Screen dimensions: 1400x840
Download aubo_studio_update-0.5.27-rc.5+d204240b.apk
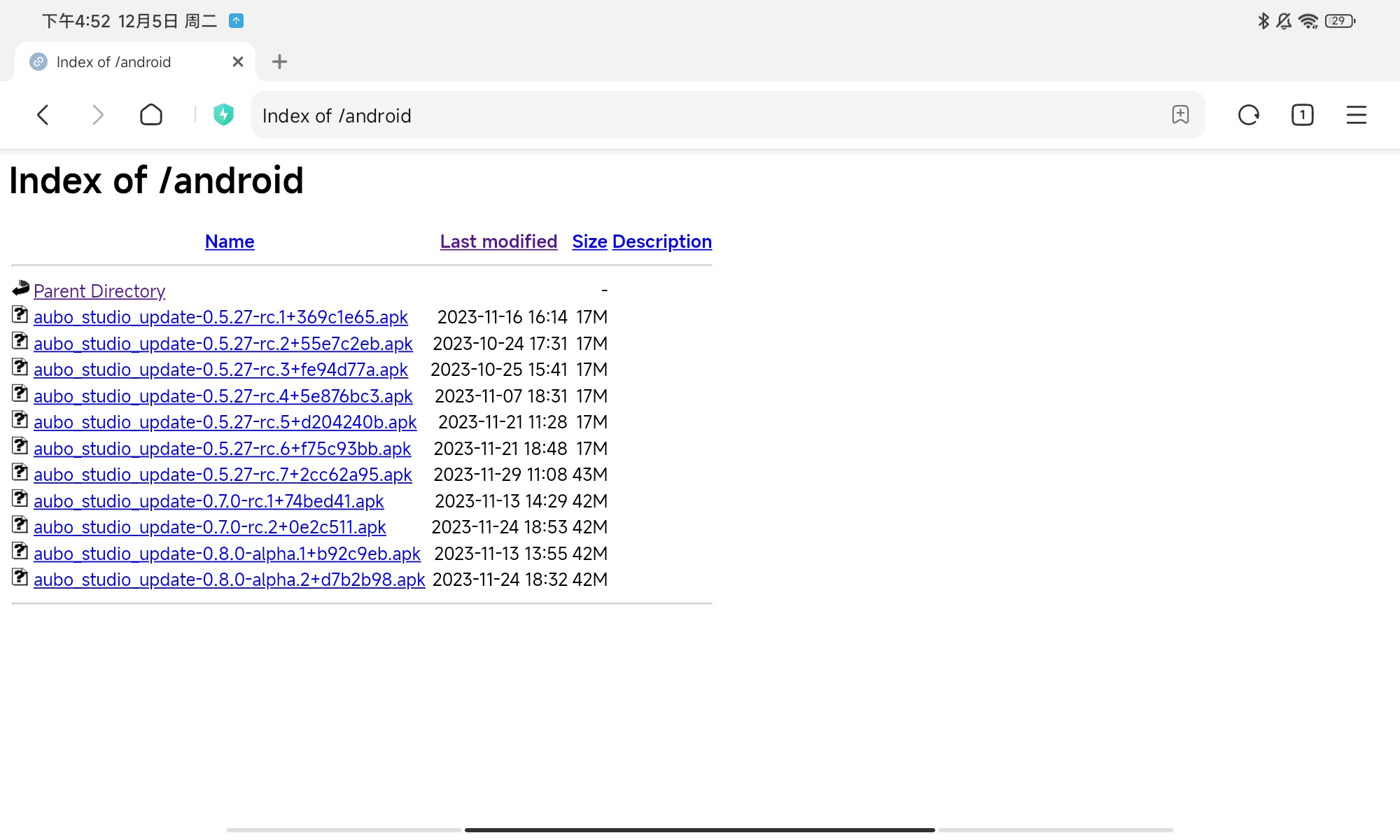(225, 422)
